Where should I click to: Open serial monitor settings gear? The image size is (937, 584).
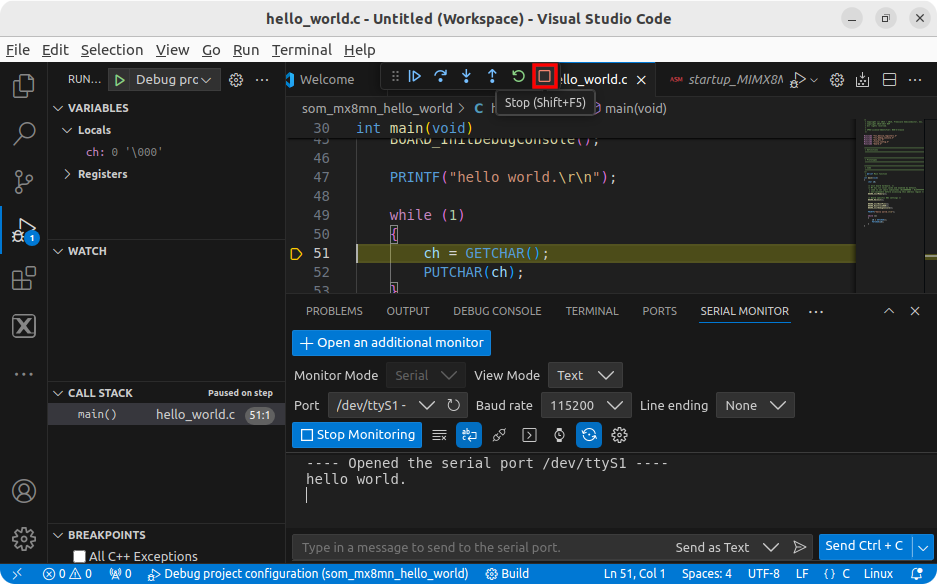coord(619,435)
